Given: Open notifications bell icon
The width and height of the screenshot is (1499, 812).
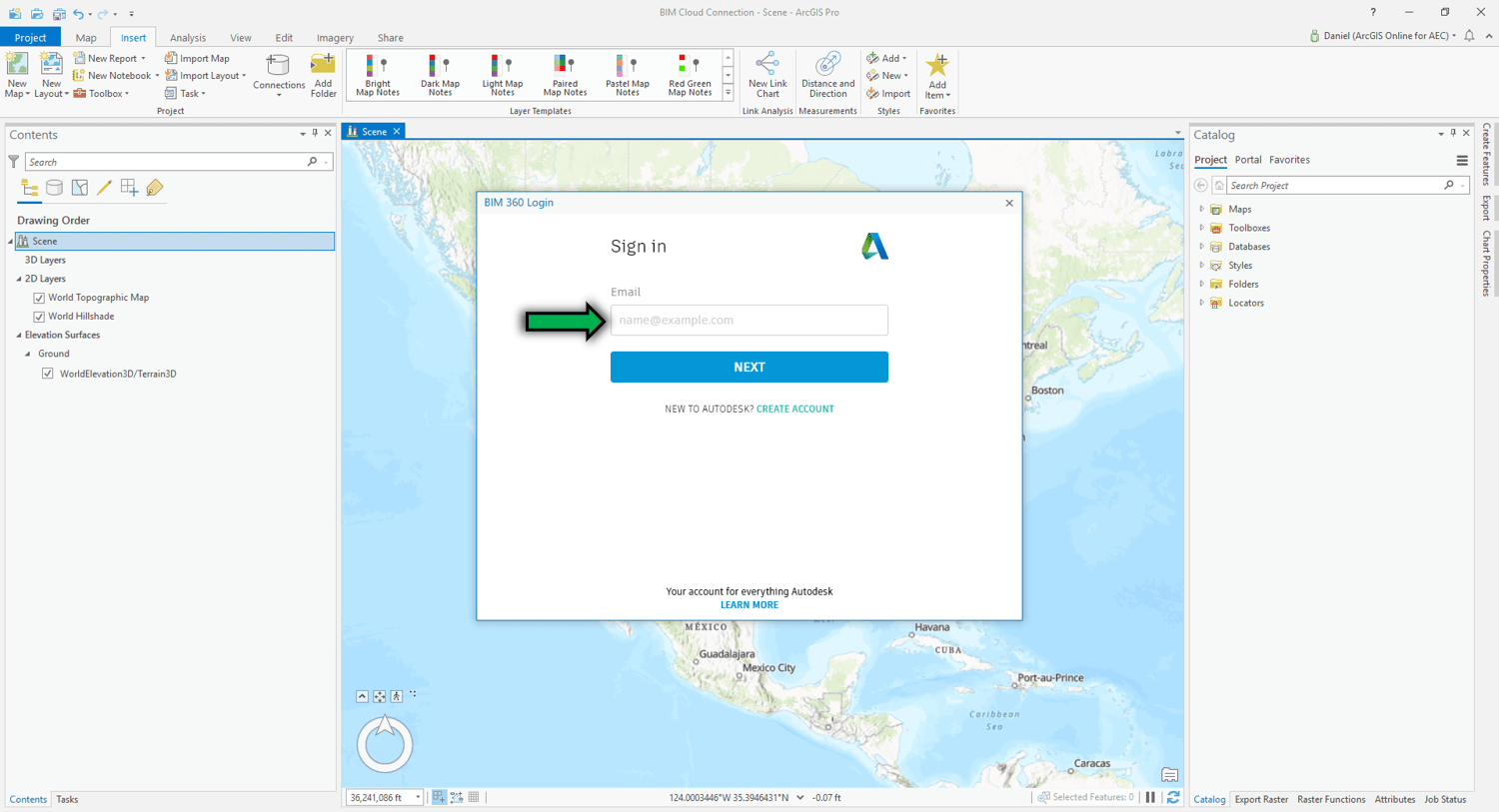Looking at the screenshot, I should pos(1469,36).
